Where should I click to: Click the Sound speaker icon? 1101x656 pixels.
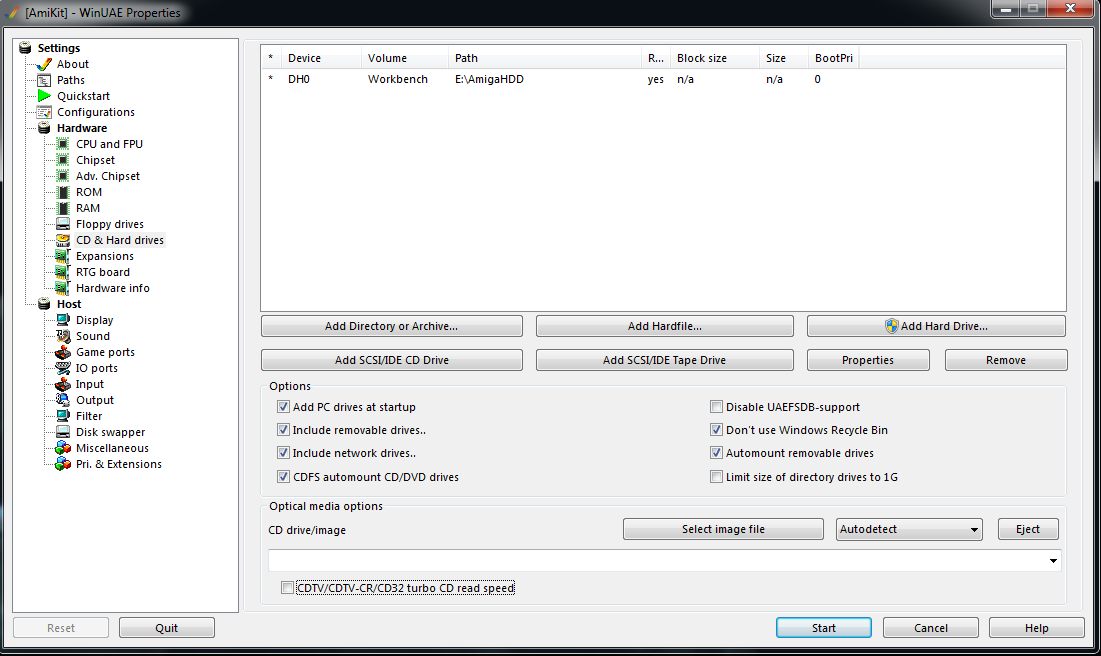click(x=63, y=336)
